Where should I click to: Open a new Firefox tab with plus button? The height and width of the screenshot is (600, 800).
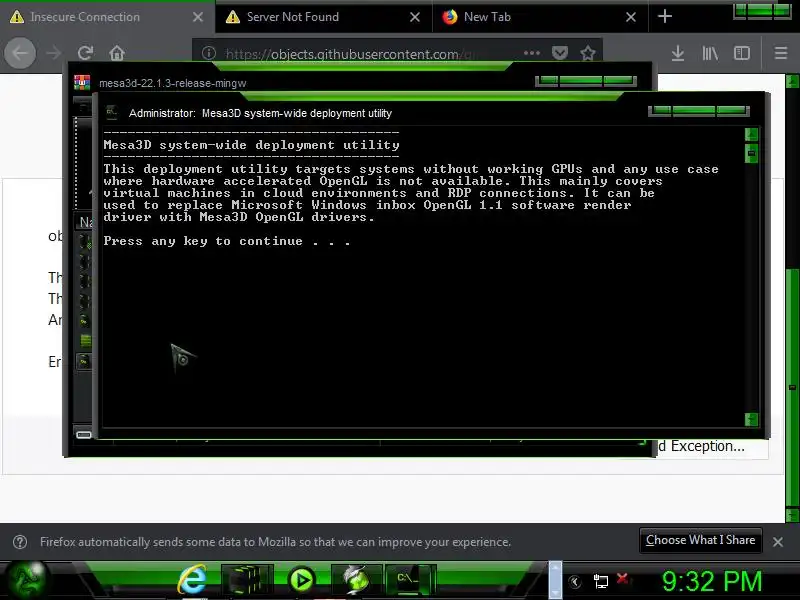point(665,17)
